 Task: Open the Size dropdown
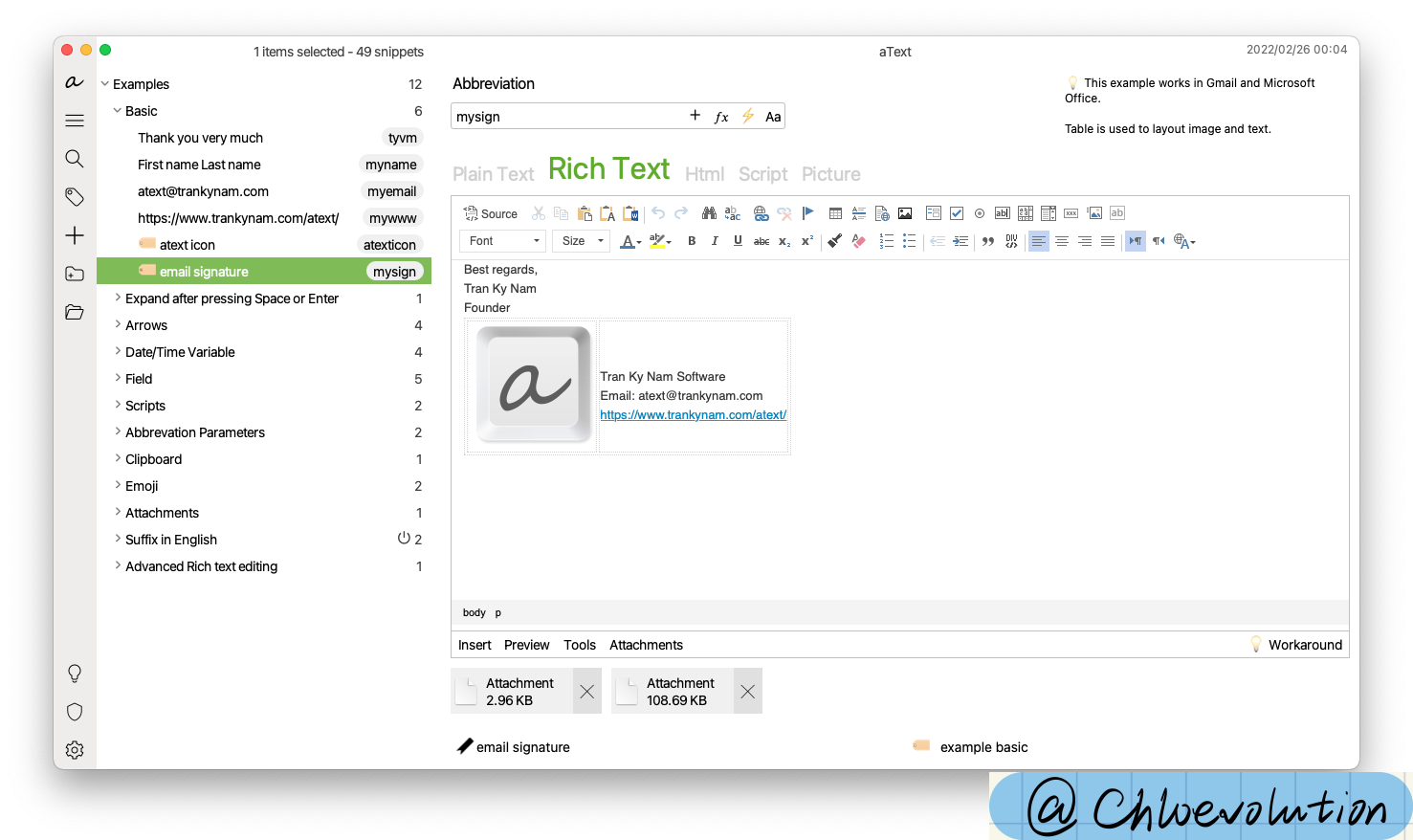583,241
